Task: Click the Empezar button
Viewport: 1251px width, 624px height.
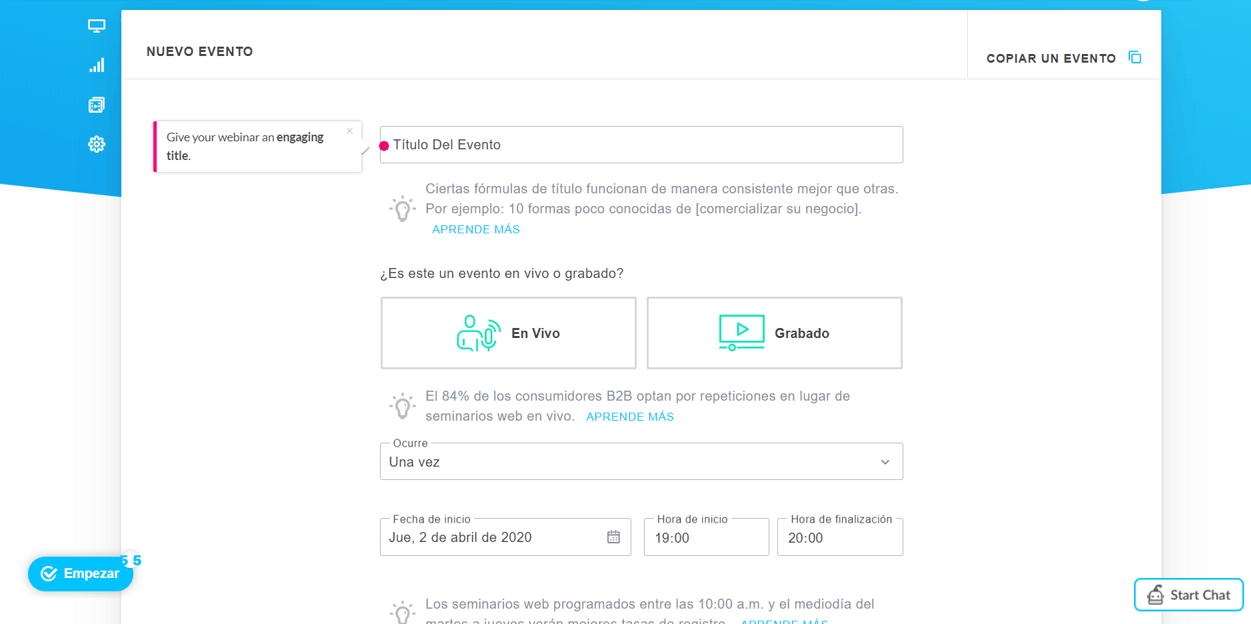Action: [80, 574]
